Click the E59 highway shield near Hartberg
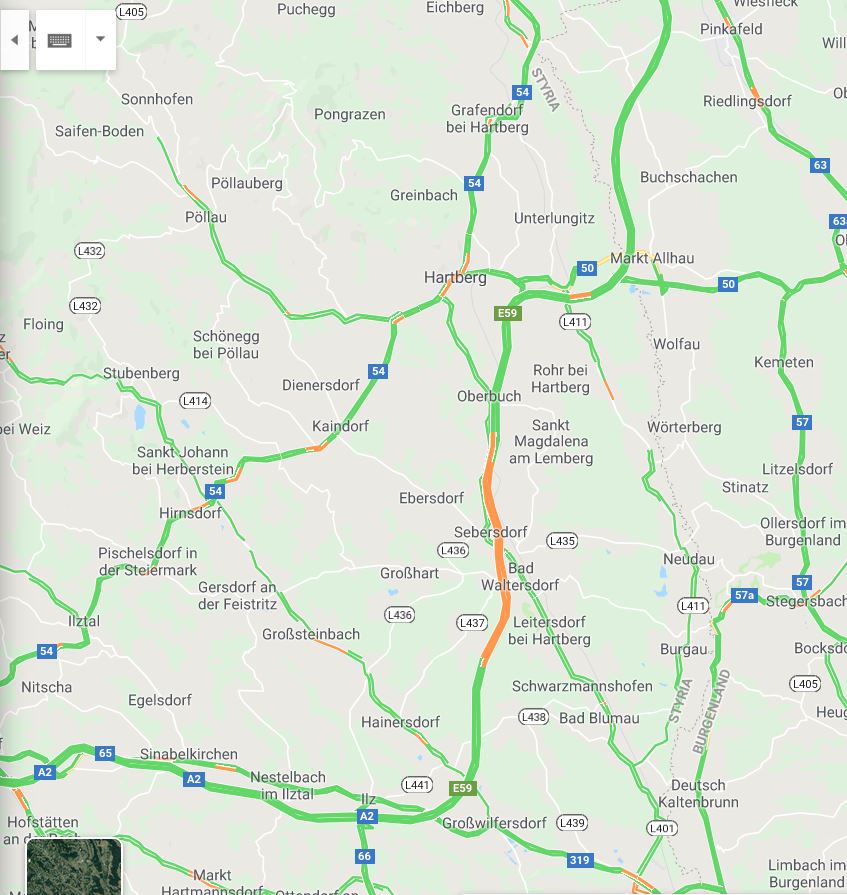The image size is (847, 895). (507, 313)
